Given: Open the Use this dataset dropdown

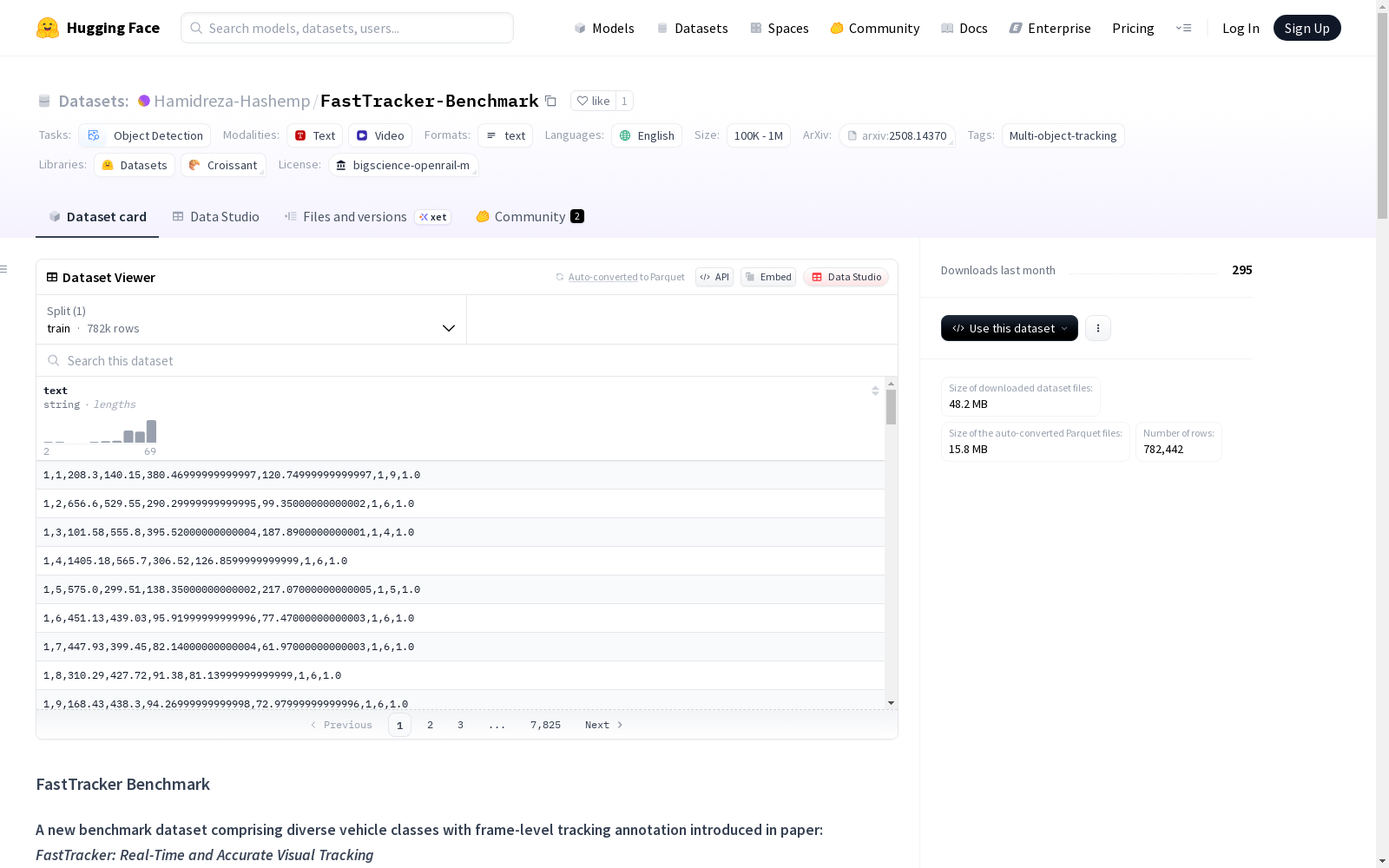Looking at the screenshot, I should click(x=1009, y=328).
